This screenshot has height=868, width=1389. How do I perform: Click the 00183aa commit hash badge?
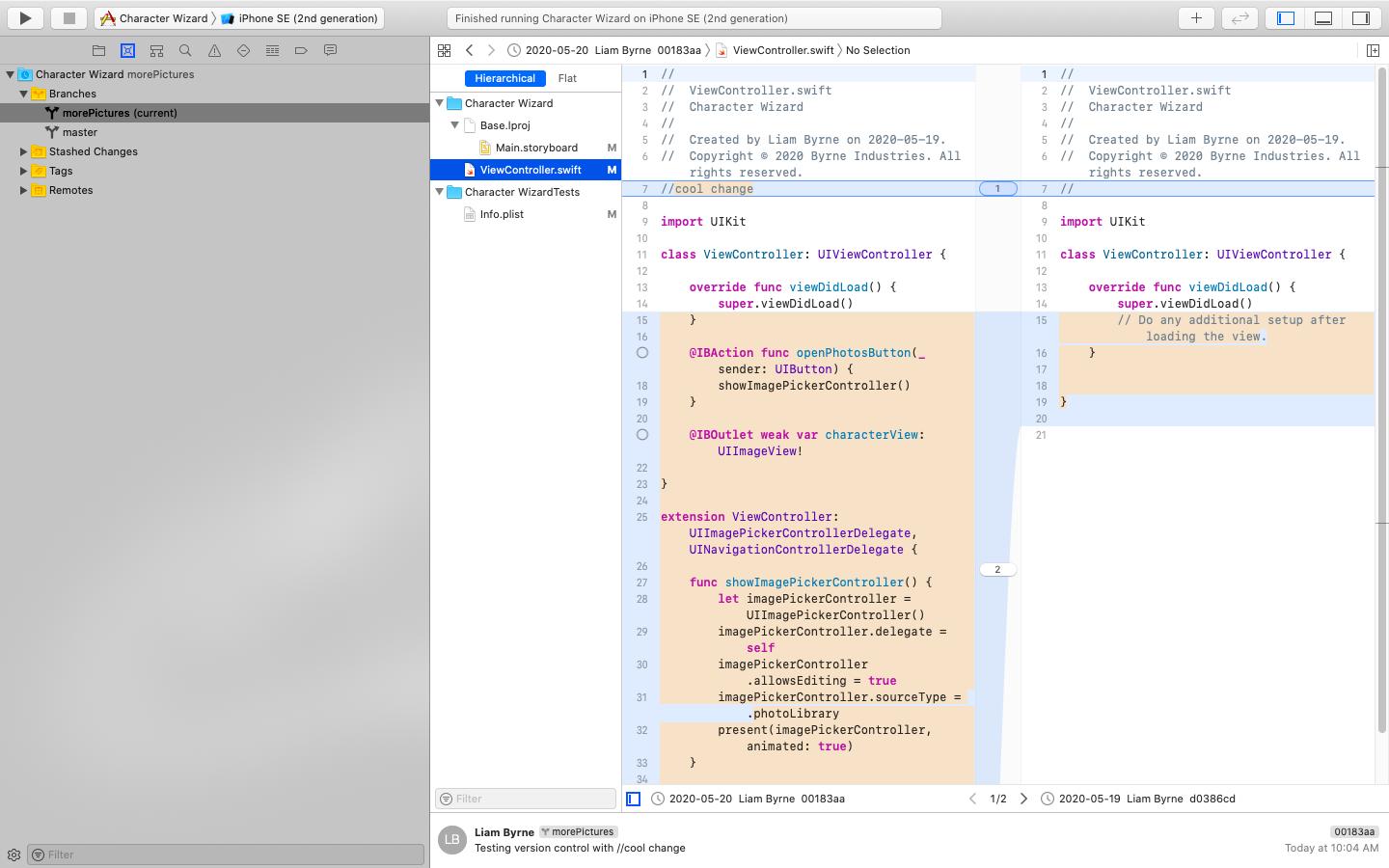pos(1354,831)
